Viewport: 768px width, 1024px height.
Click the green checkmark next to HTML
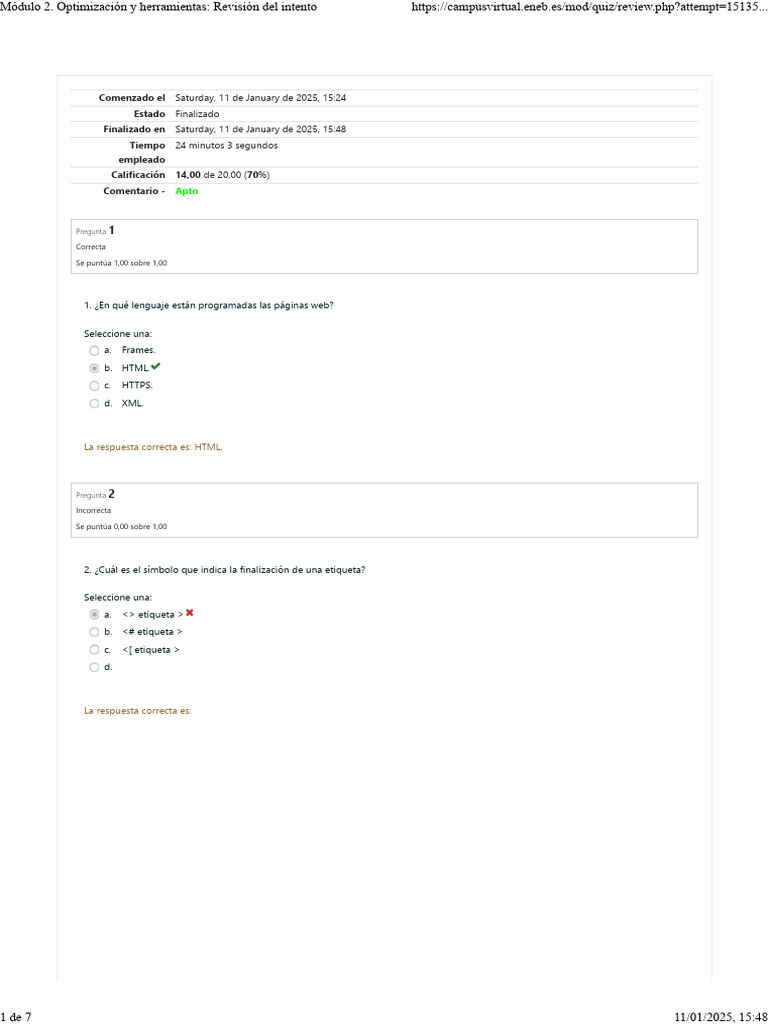[156, 367]
